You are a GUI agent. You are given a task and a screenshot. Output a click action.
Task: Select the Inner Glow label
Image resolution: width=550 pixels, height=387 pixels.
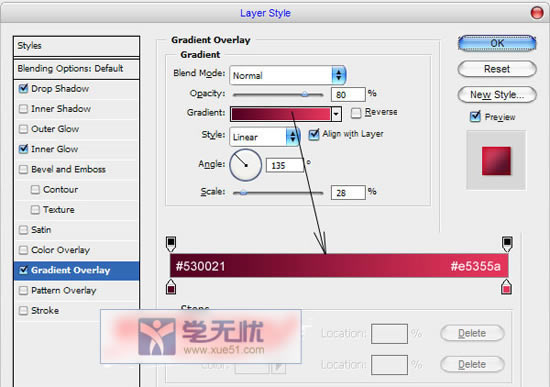pos(55,149)
